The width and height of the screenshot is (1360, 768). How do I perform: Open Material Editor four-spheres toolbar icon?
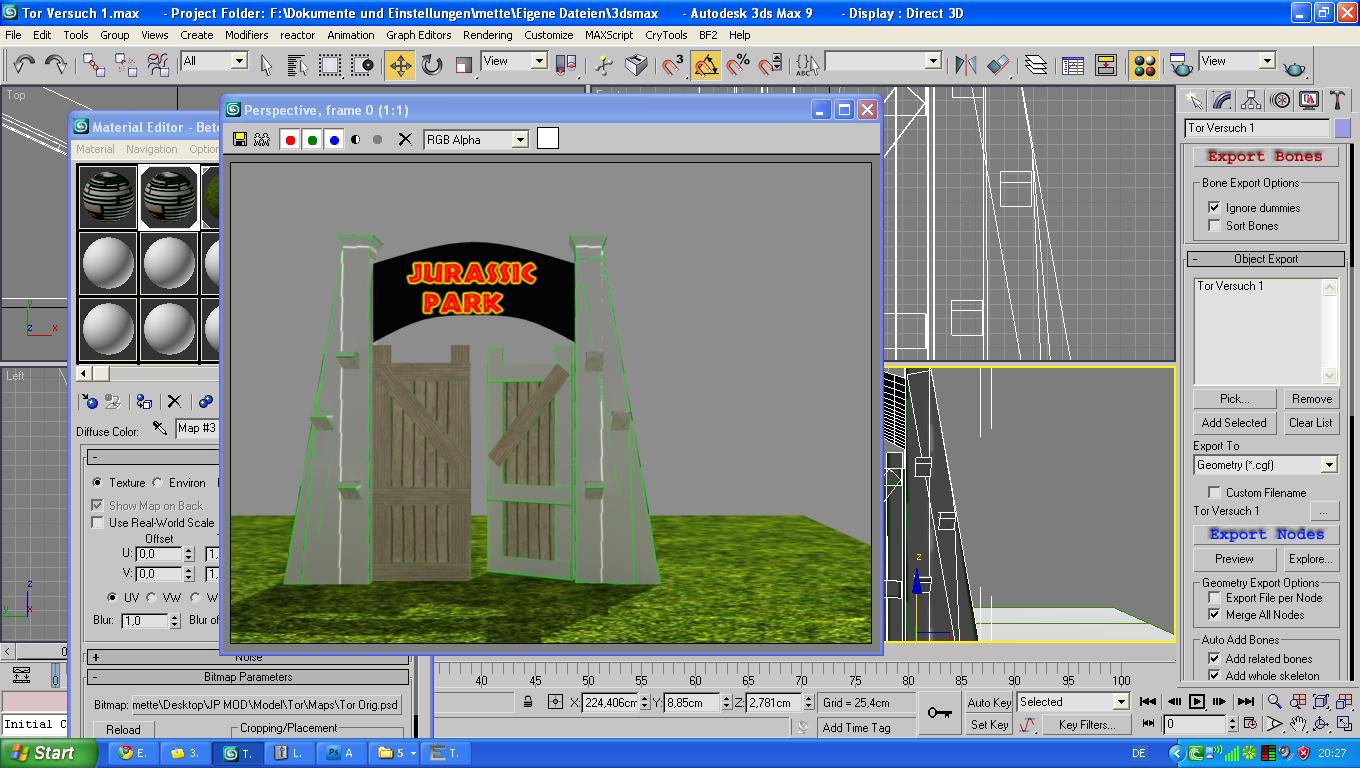[1145, 65]
